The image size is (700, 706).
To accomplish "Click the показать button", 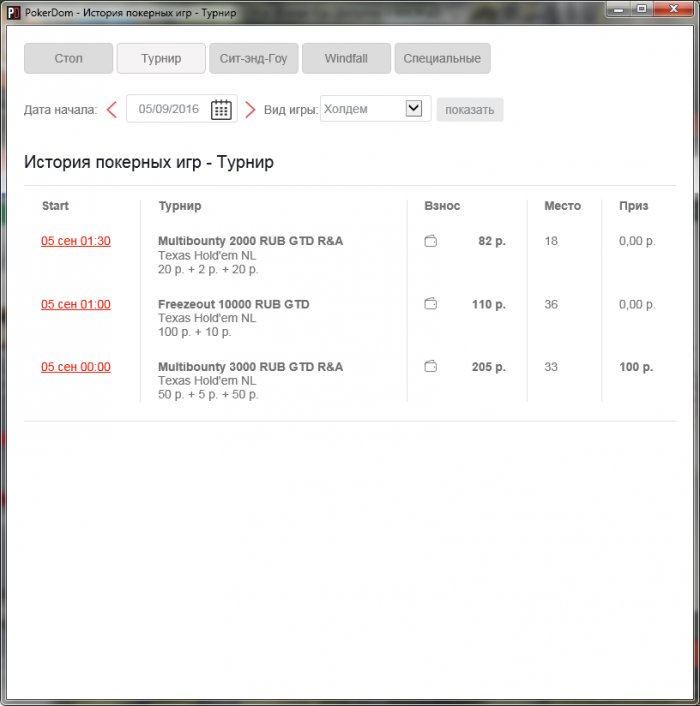I will tap(470, 110).
